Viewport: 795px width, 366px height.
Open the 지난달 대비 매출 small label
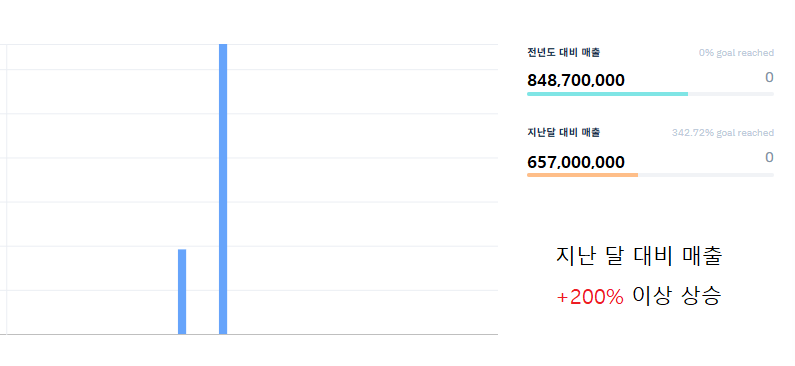coord(564,133)
